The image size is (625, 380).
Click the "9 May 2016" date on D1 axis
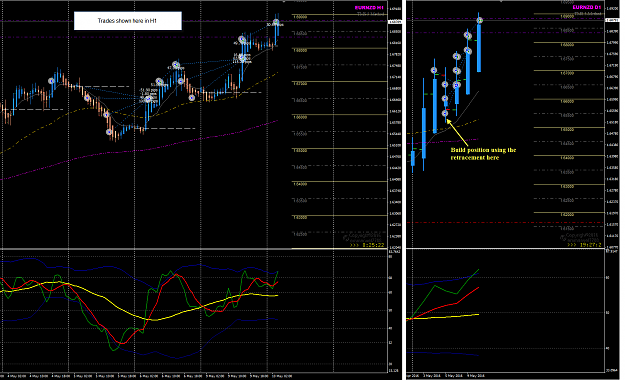(475, 376)
